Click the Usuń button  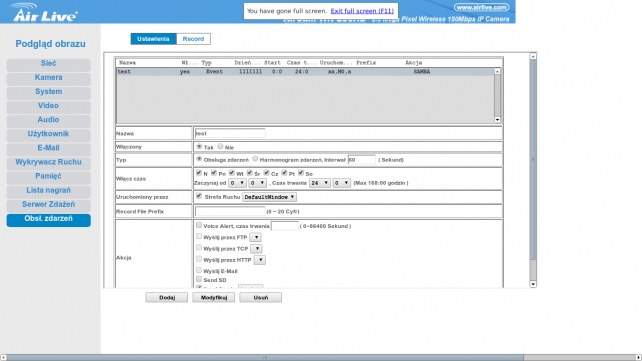click(x=261, y=298)
